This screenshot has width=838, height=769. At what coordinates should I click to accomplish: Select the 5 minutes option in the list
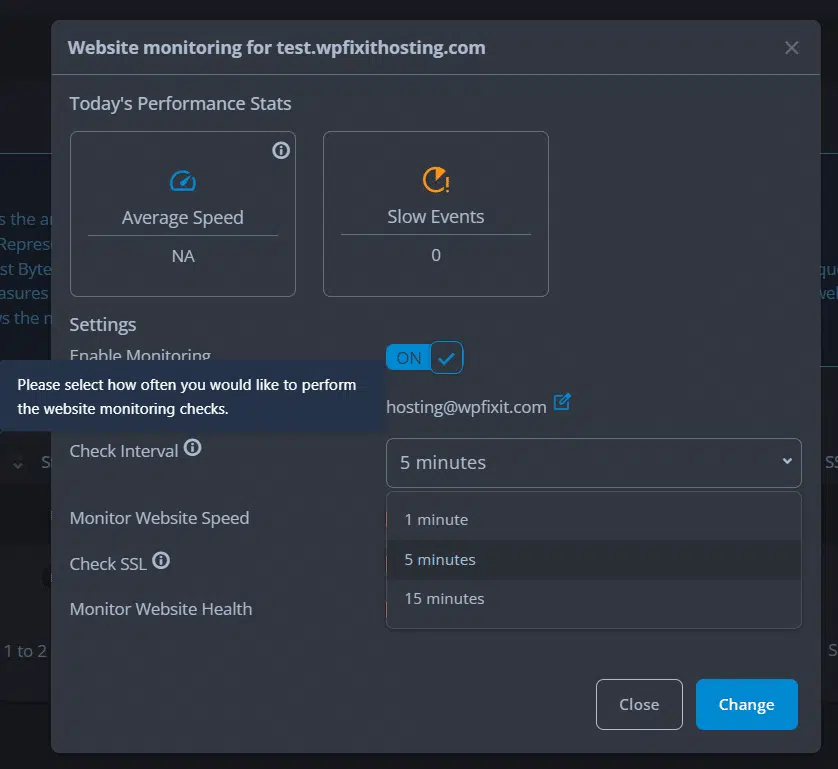pyautogui.click(x=593, y=560)
